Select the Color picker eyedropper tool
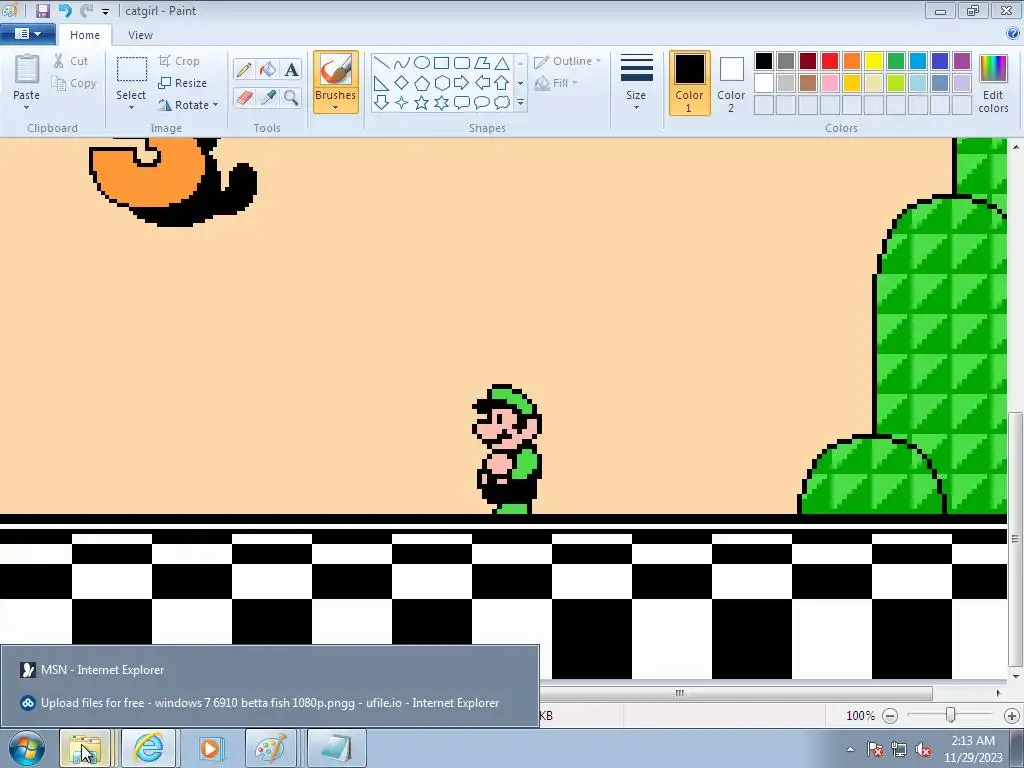 click(268, 98)
